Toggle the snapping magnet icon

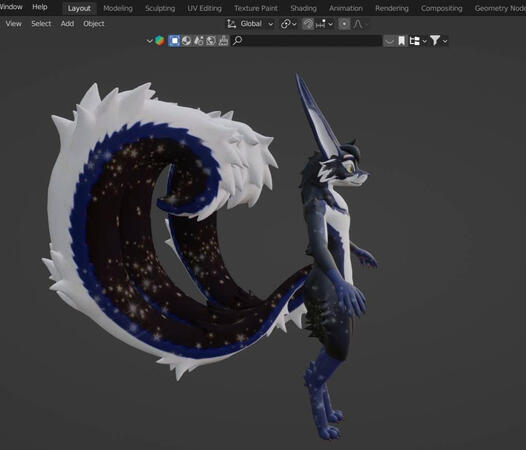(x=308, y=24)
